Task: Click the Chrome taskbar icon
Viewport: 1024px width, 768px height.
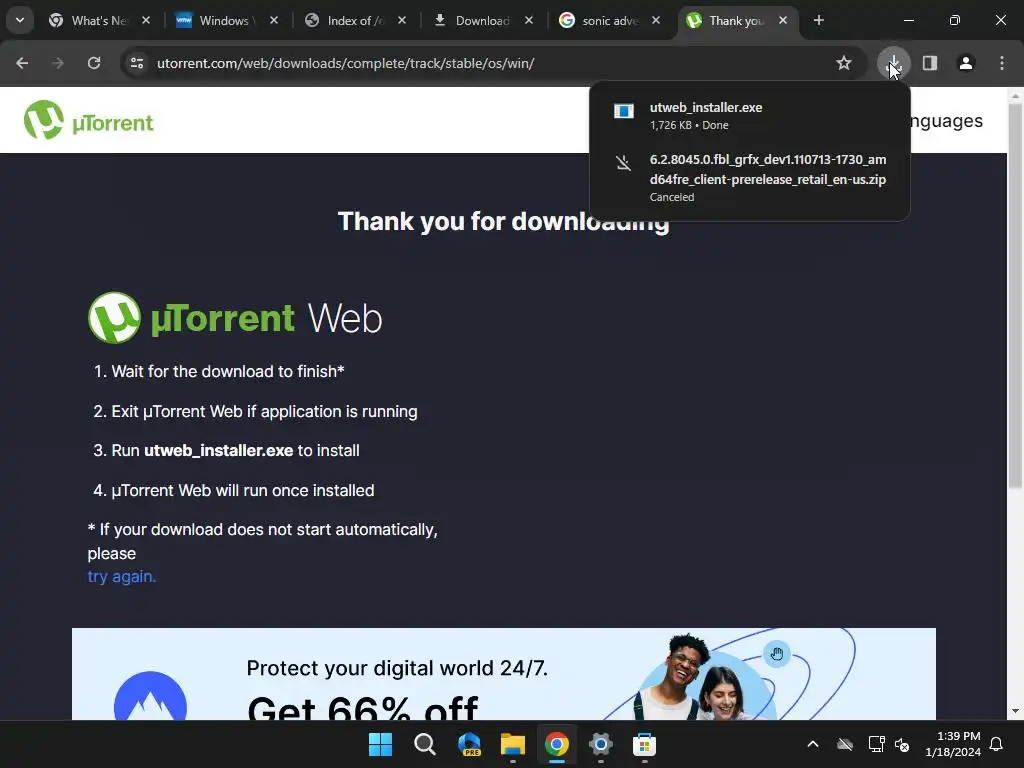Action: click(x=556, y=744)
